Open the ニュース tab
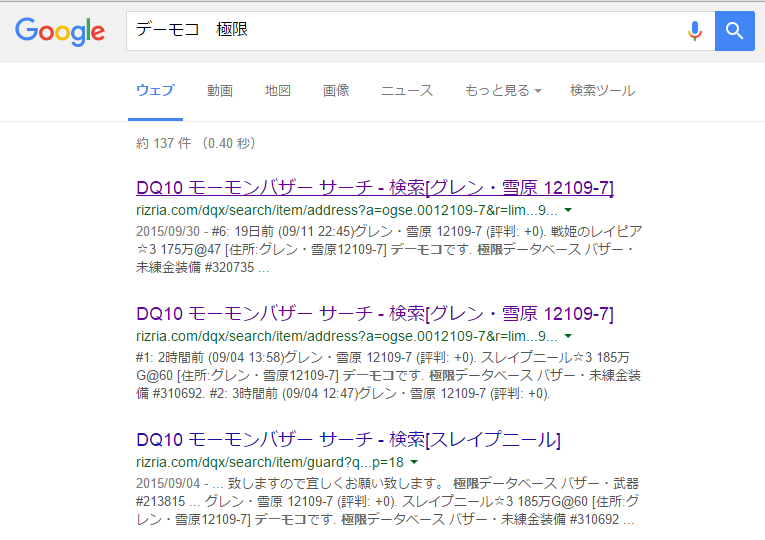Viewport: 765px width, 540px height. 406,91
